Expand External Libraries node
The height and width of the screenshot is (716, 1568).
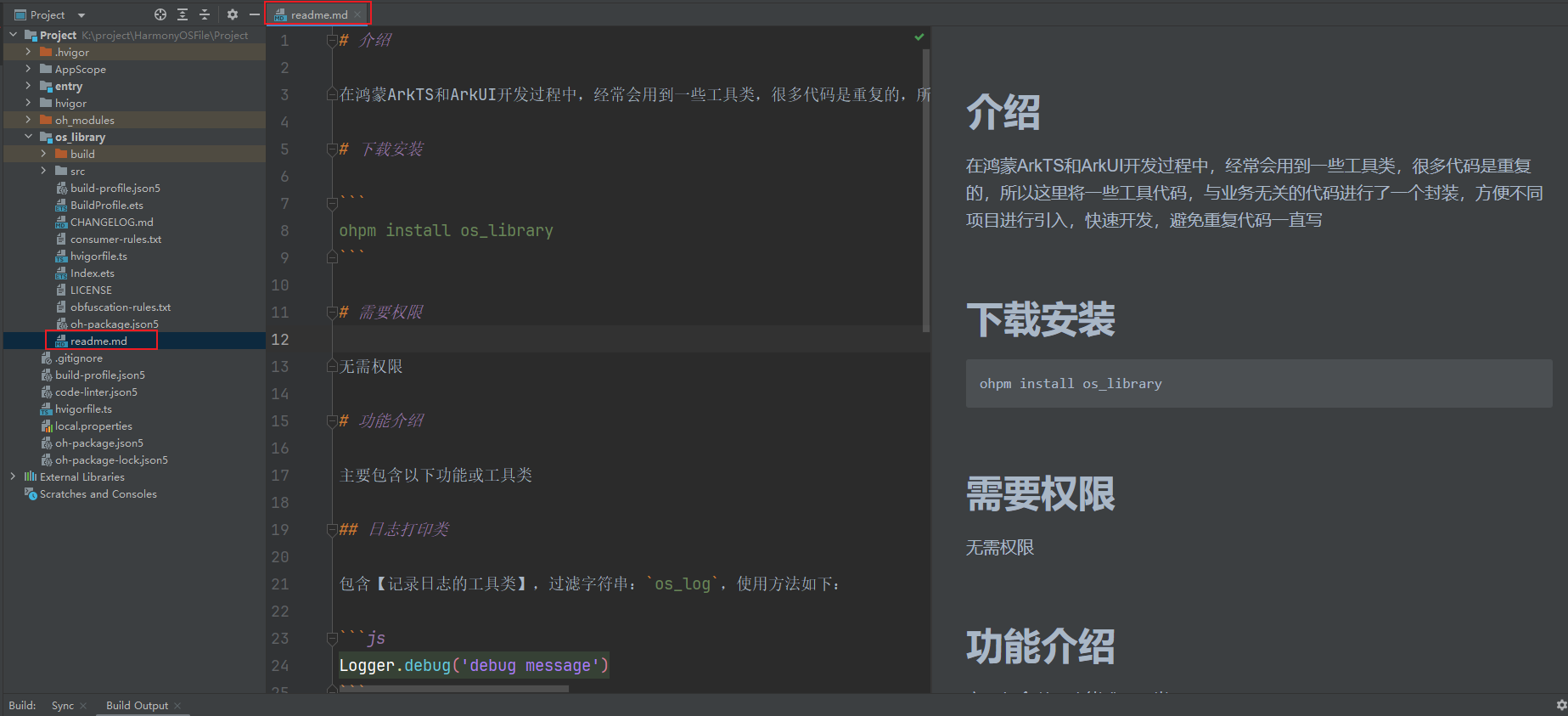pyautogui.click(x=13, y=476)
